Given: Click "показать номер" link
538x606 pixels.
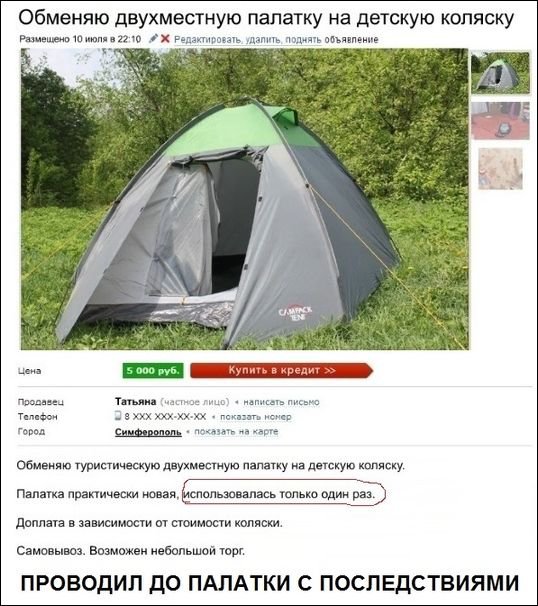Looking at the screenshot, I should tap(255, 417).
